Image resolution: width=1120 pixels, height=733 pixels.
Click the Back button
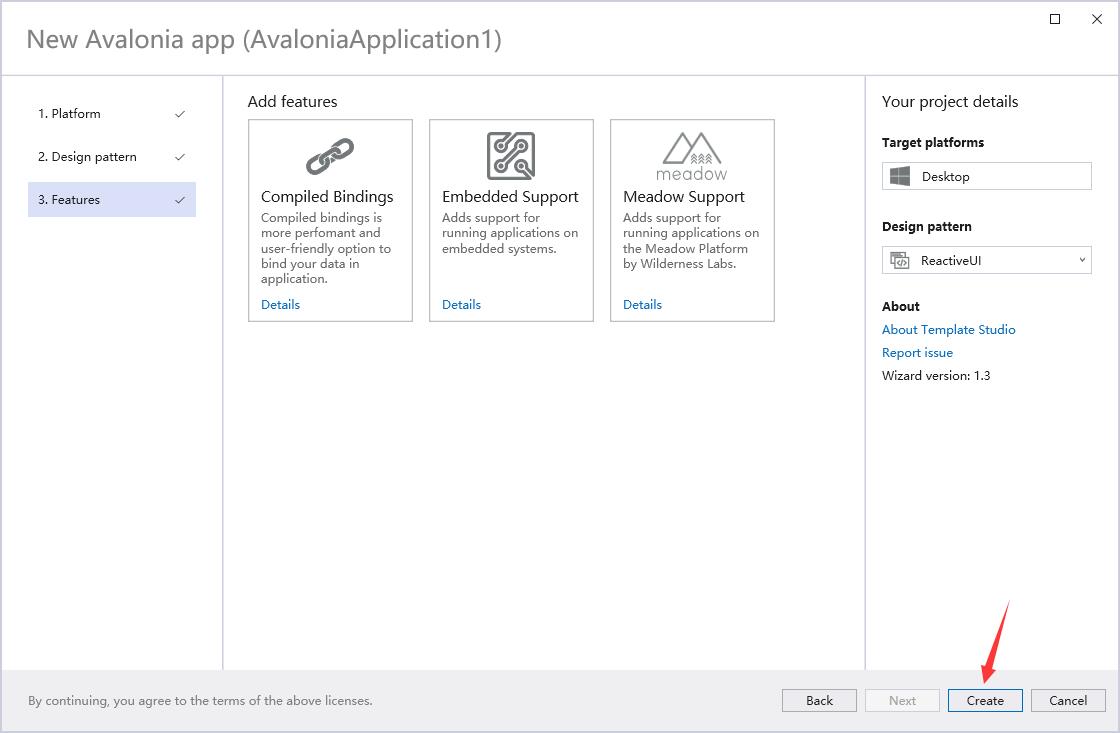819,701
